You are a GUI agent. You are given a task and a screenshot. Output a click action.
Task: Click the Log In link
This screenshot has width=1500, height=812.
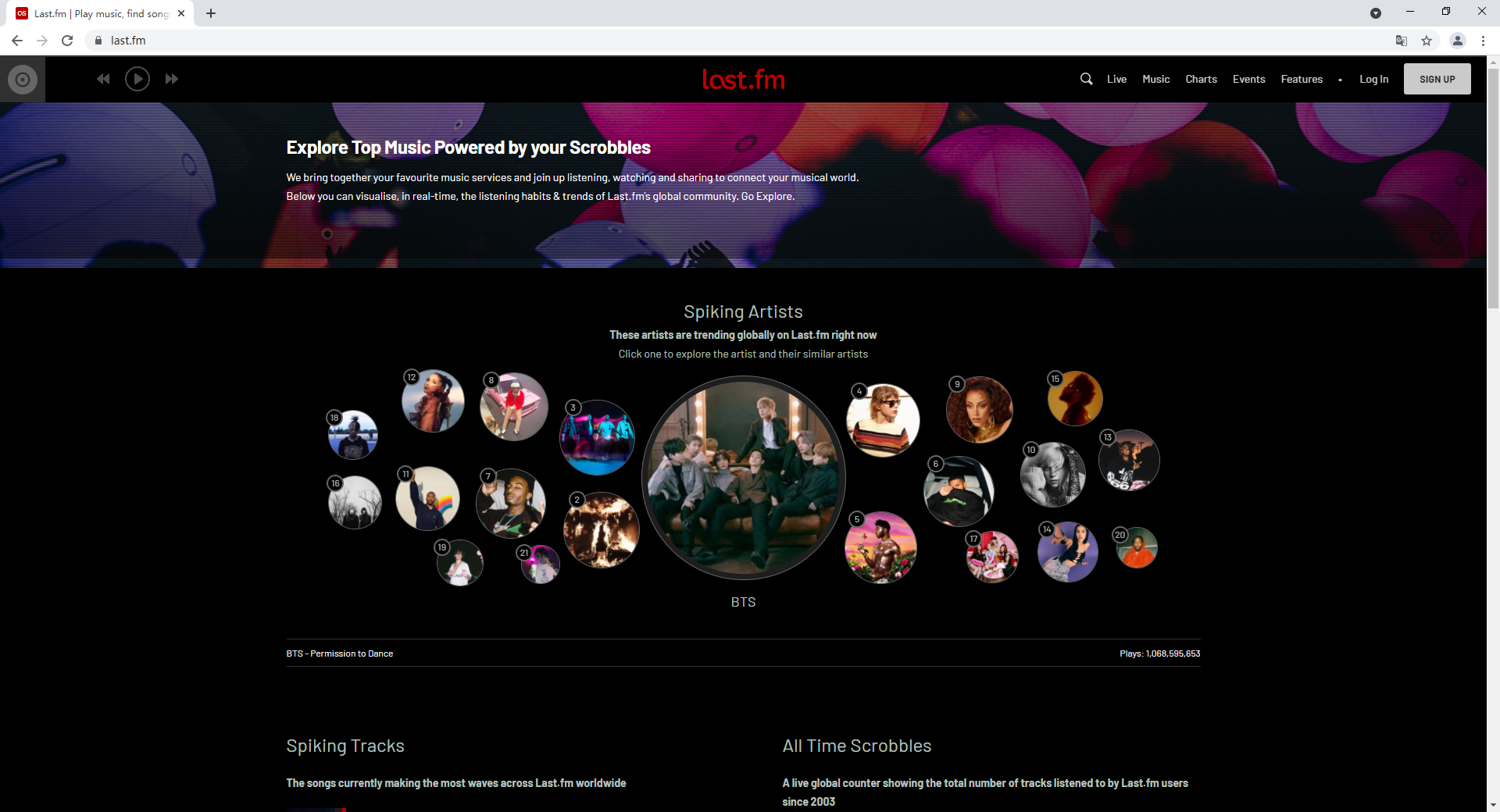(x=1373, y=79)
